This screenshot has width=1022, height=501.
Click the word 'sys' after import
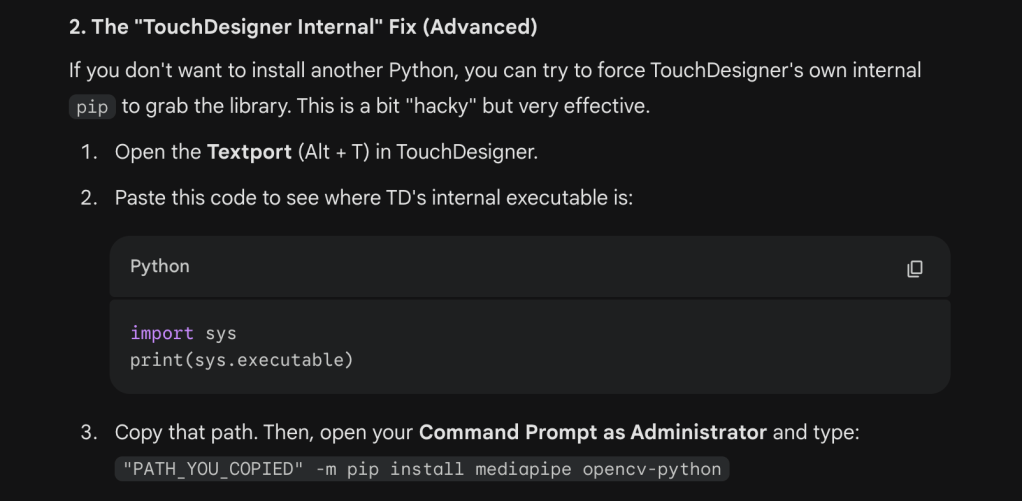click(x=221, y=333)
